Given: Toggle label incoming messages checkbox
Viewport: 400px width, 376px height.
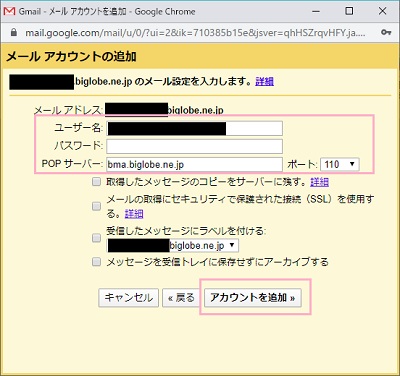Looking at the screenshot, I should click(96, 238).
